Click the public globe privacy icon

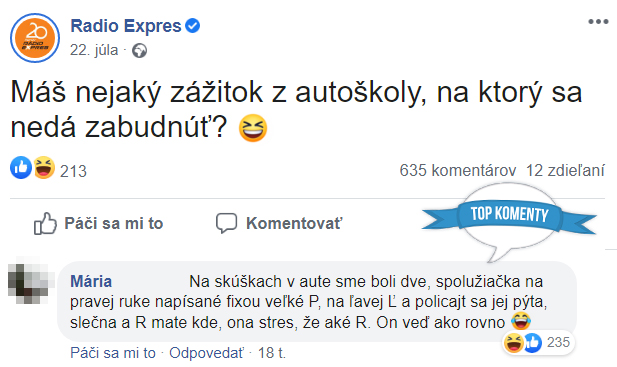coord(139,51)
